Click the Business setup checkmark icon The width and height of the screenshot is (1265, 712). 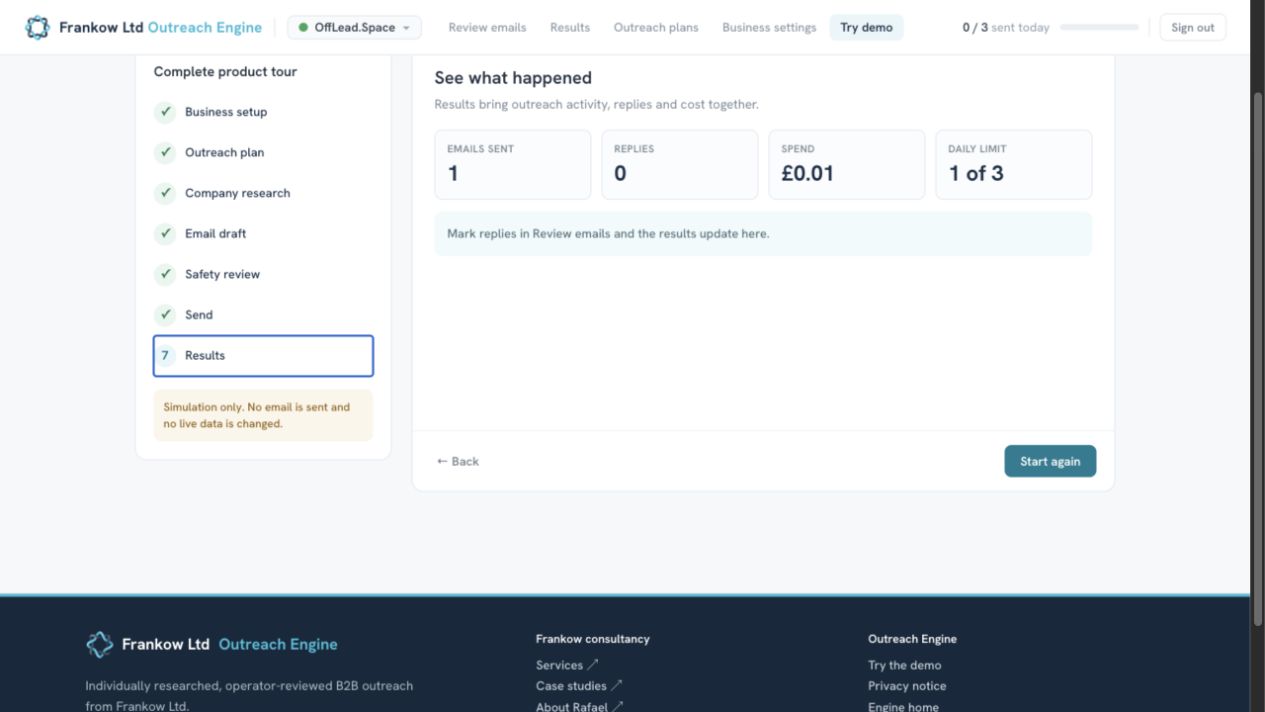pos(166,112)
